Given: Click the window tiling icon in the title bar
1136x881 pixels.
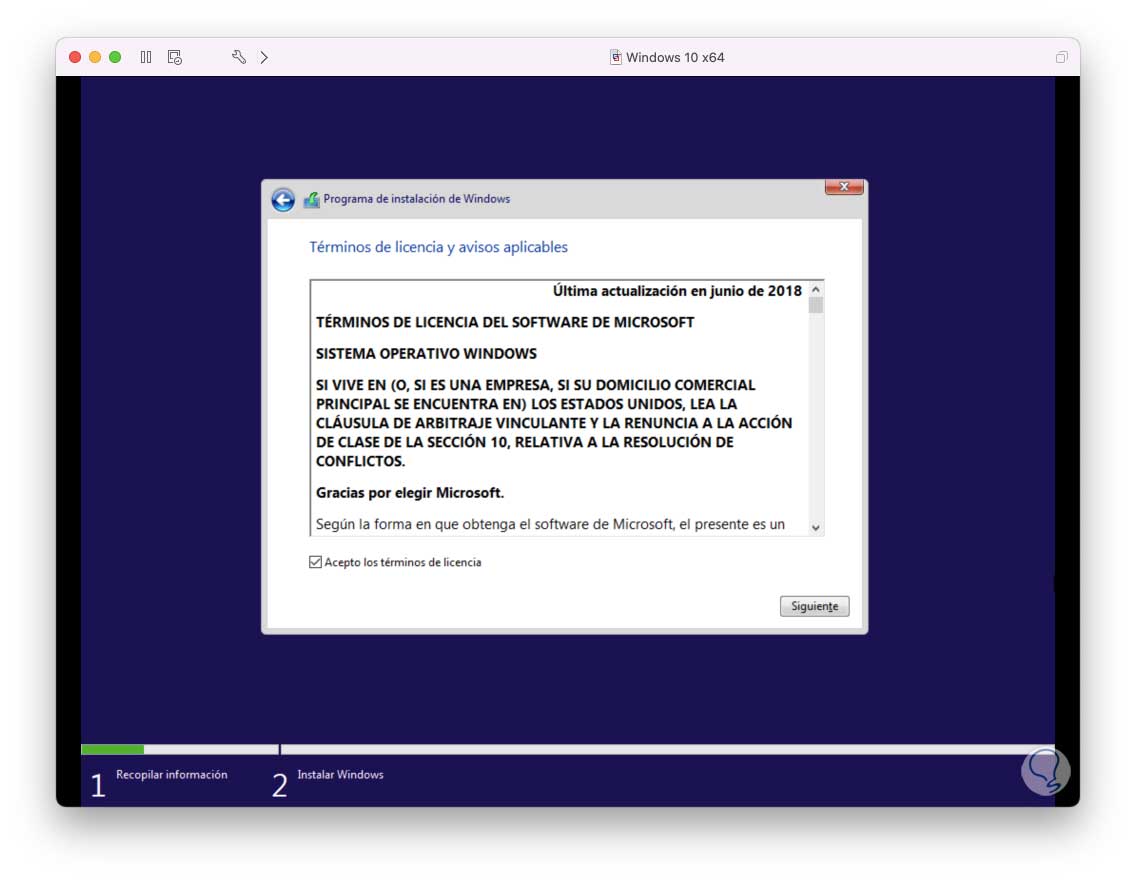Looking at the screenshot, I should click(1061, 57).
